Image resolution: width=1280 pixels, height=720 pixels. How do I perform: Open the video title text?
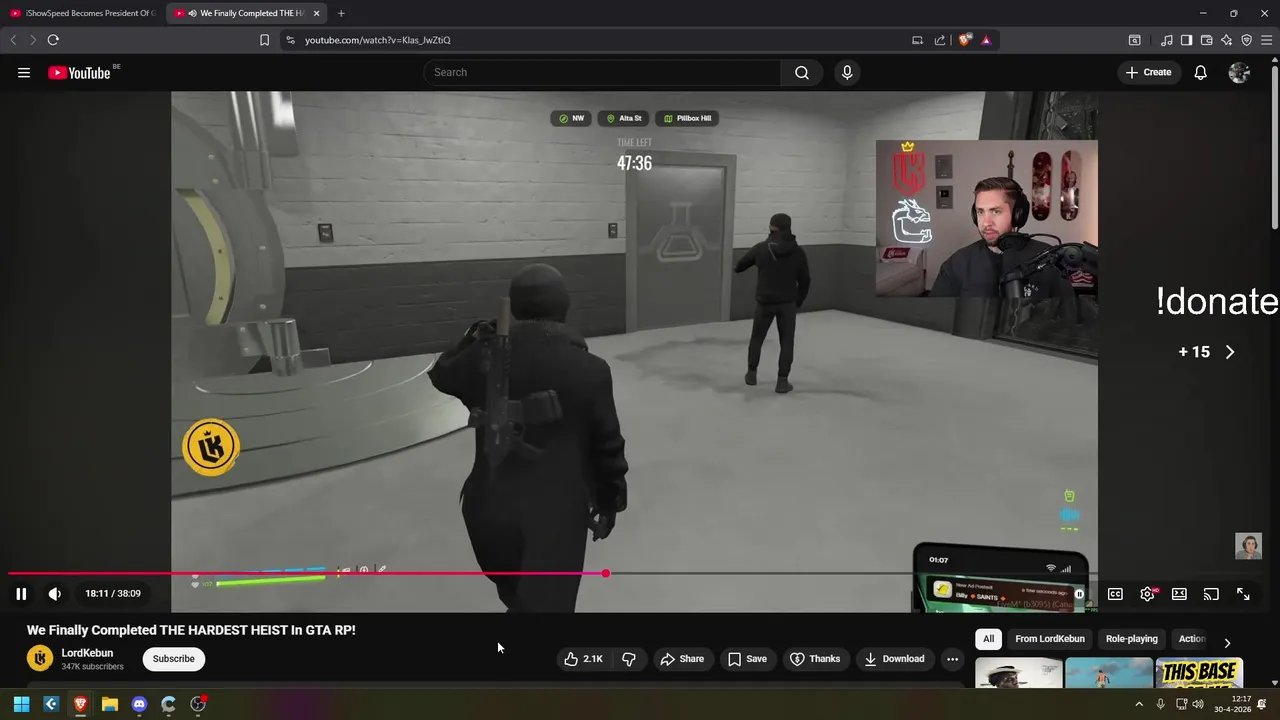(191, 630)
